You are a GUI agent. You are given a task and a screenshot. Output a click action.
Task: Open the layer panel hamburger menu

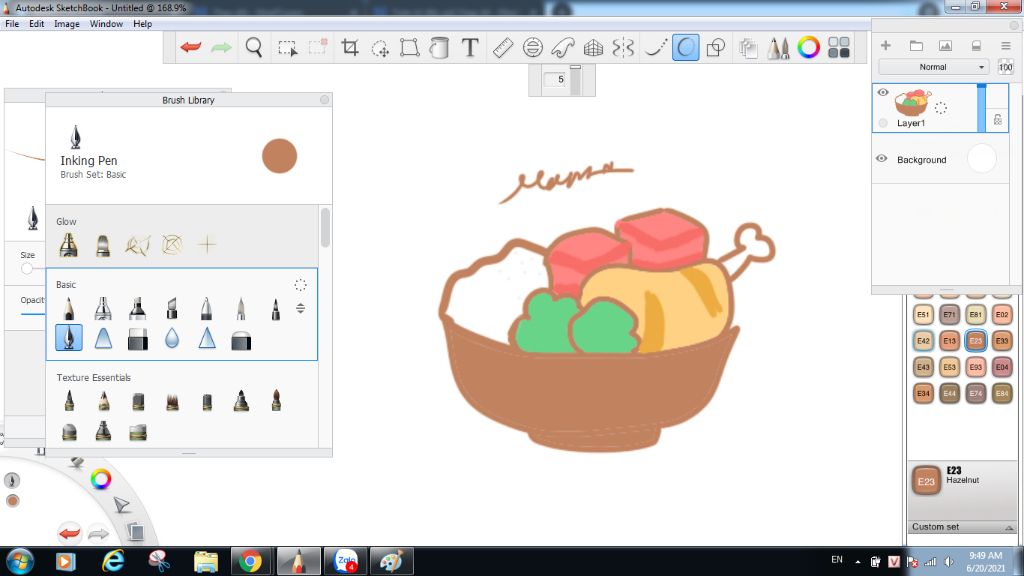(x=1006, y=45)
